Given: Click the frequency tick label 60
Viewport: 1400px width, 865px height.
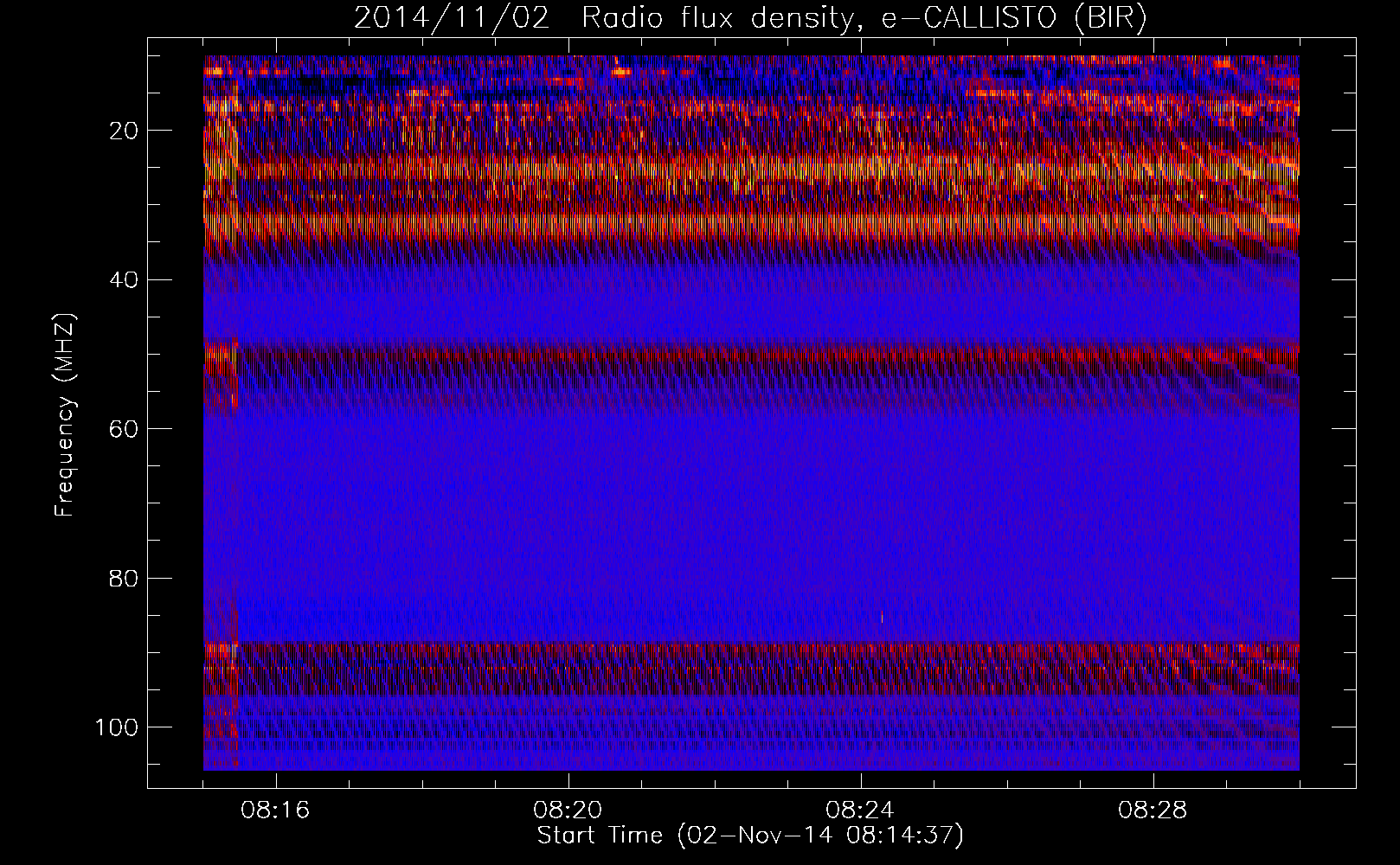Looking at the screenshot, I should (x=124, y=429).
